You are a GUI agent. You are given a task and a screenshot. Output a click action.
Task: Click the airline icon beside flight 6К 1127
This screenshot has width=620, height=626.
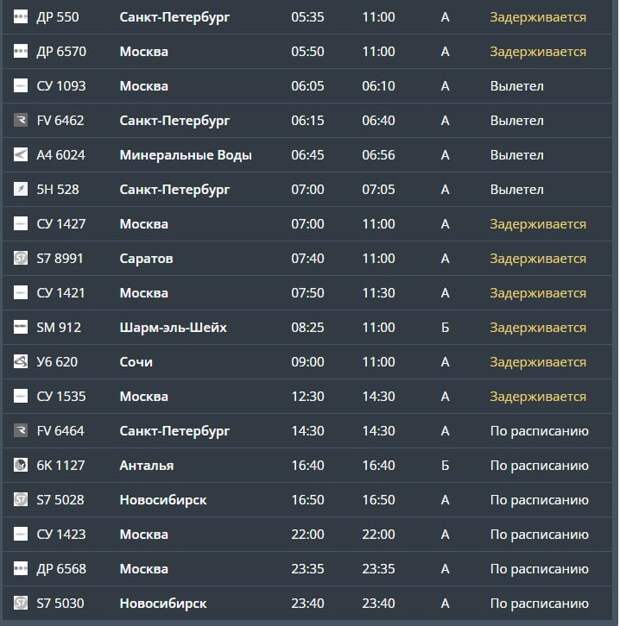click(21, 466)
